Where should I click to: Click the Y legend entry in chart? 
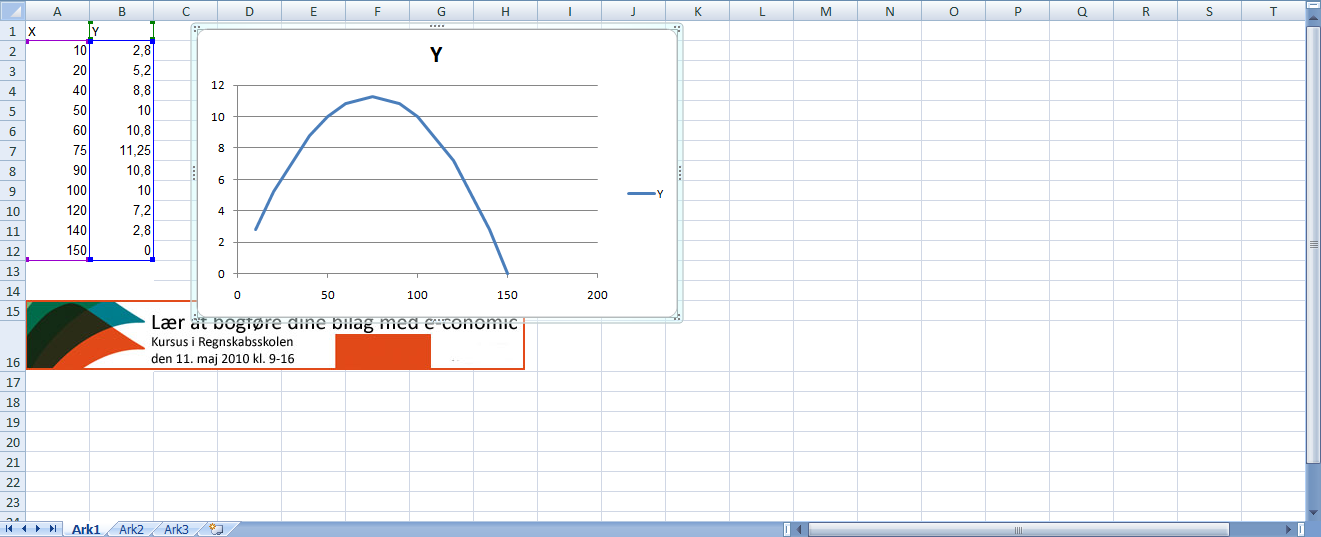[x=646, y=194]
